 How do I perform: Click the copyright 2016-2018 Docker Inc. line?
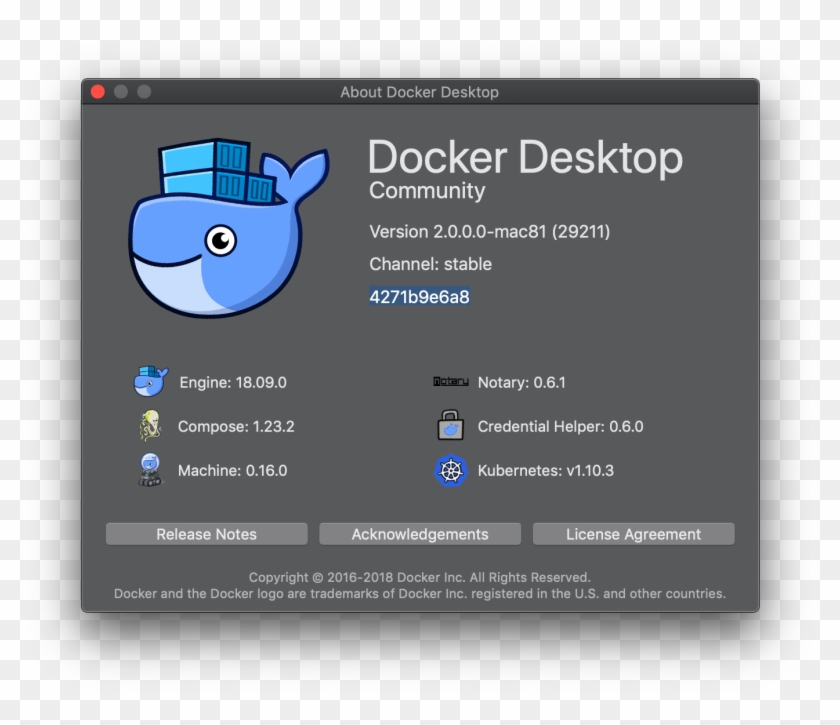pyautogui.click(x=419, y=578)
